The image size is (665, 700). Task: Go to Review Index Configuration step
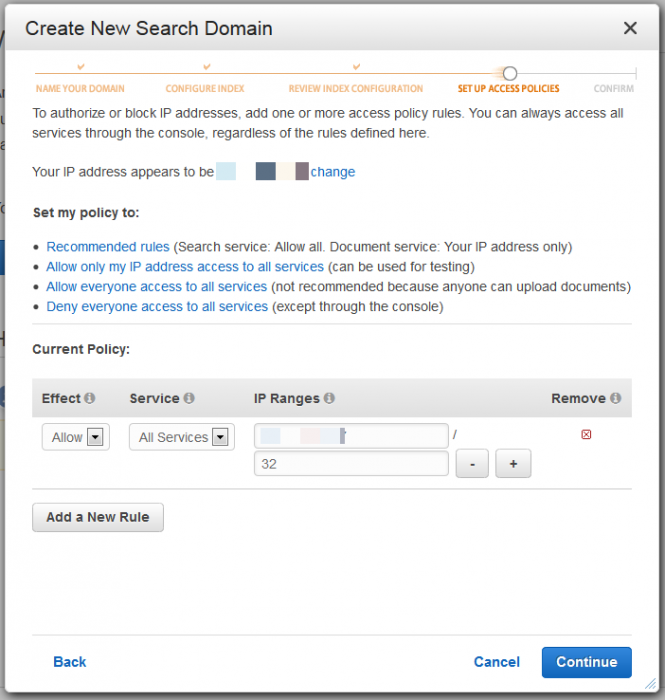(x=356, y=88)
